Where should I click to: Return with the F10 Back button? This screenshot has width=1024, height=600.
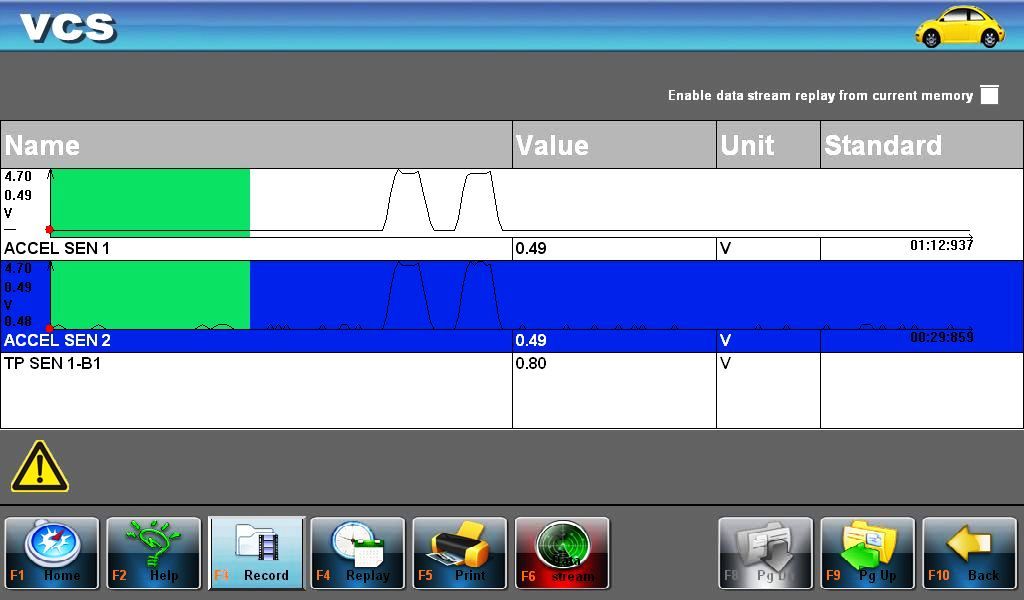pyautogui.click(x=970, y=553)
